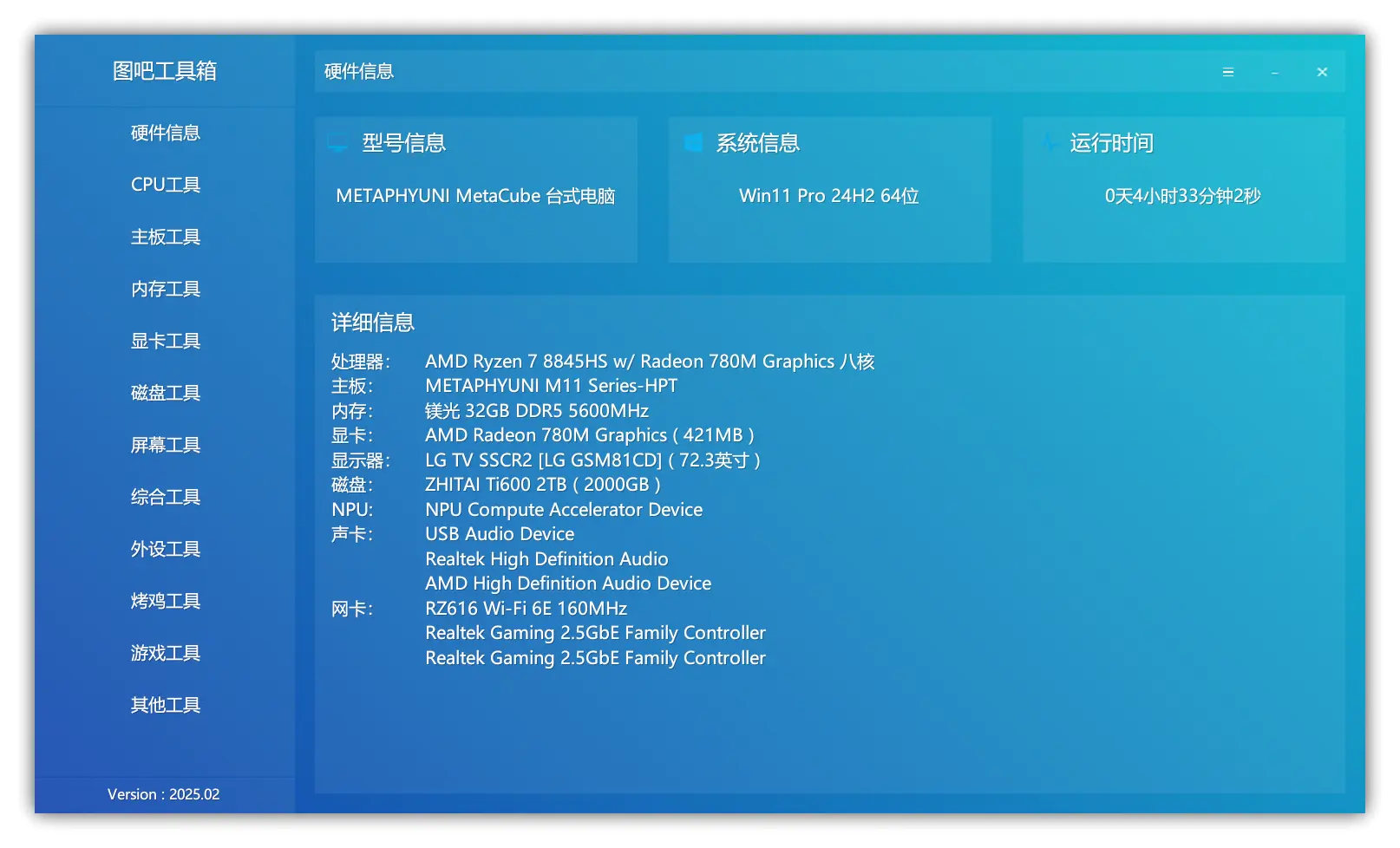Select 硬件信息 in the sidebar
The image size is (1400, 848).
click(x=166, y=133)
